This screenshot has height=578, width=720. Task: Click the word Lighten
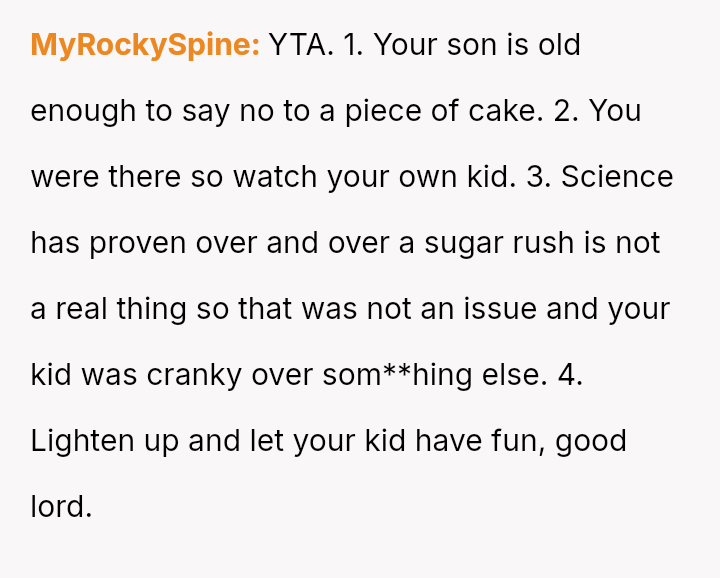(x=82, y=442)
